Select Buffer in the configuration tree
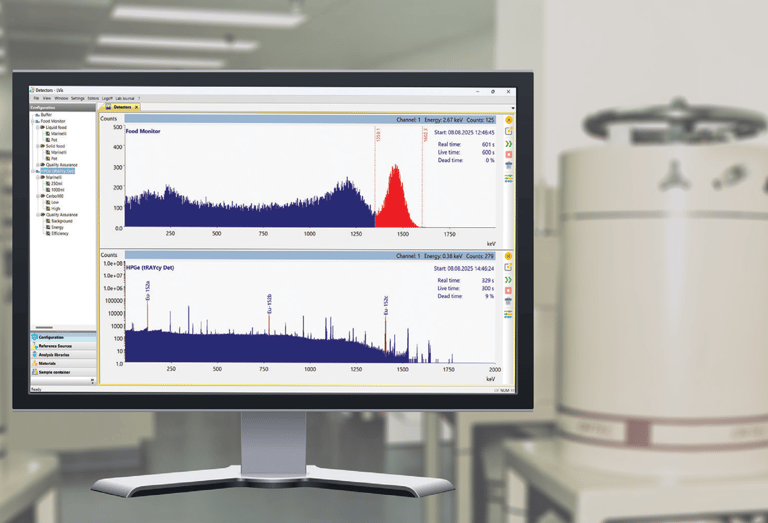 (46, 115)
